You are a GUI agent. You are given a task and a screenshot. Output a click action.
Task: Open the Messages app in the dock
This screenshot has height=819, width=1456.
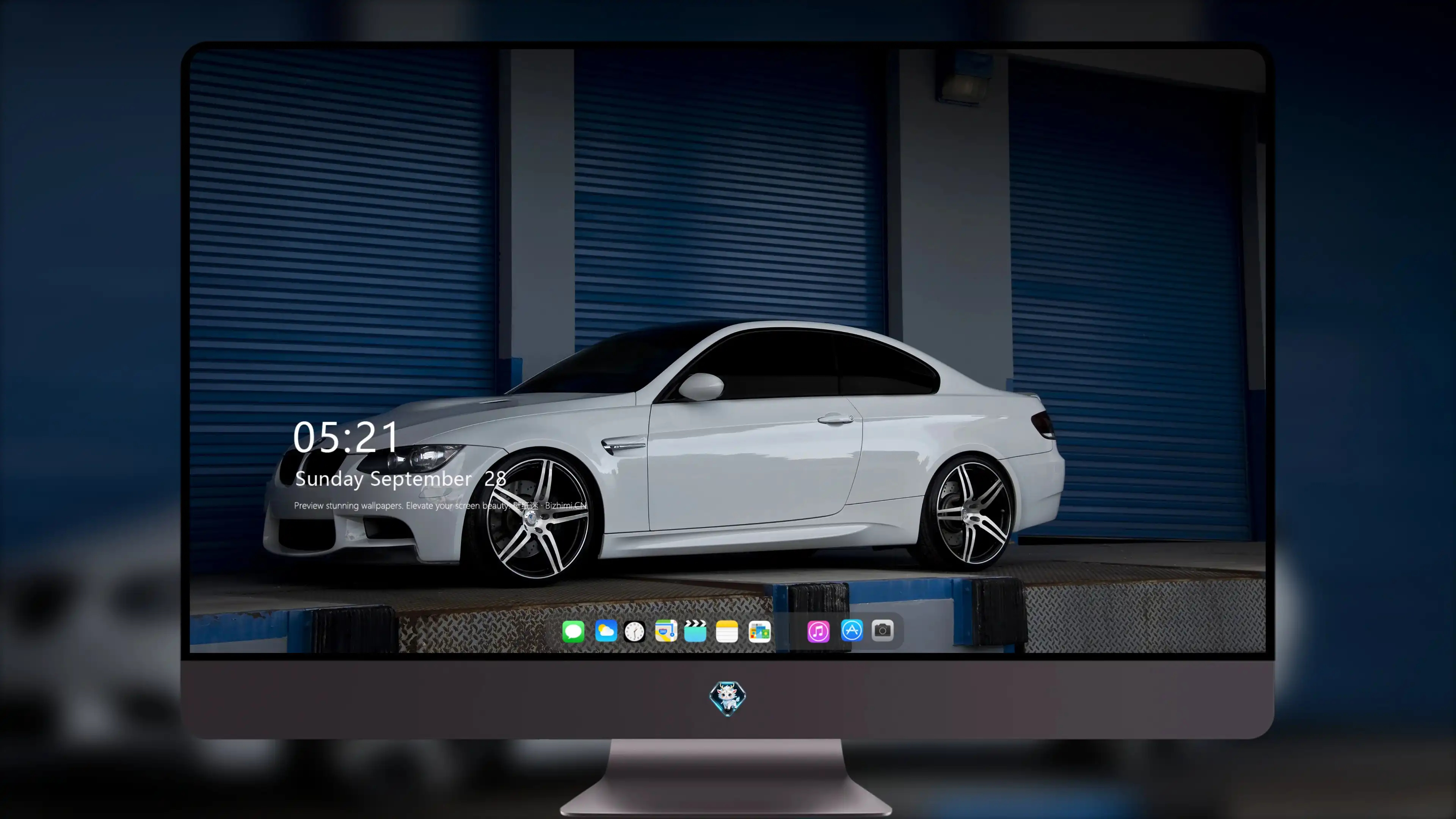[573, 631]
